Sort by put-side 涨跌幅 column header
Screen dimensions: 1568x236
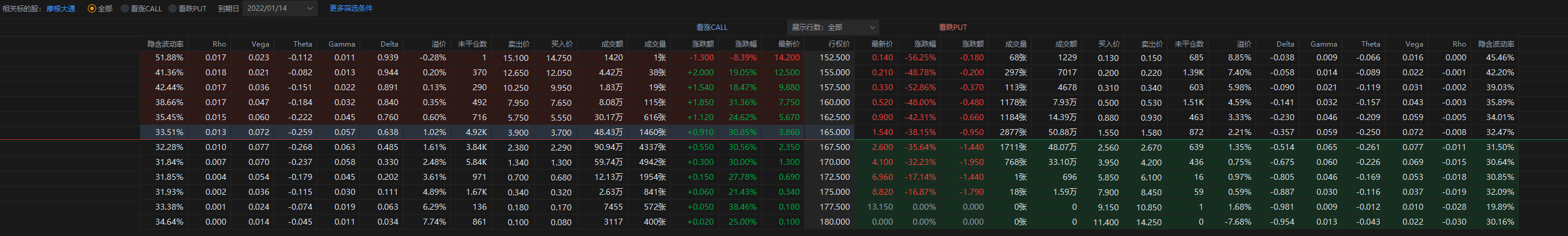pos(925,44)
